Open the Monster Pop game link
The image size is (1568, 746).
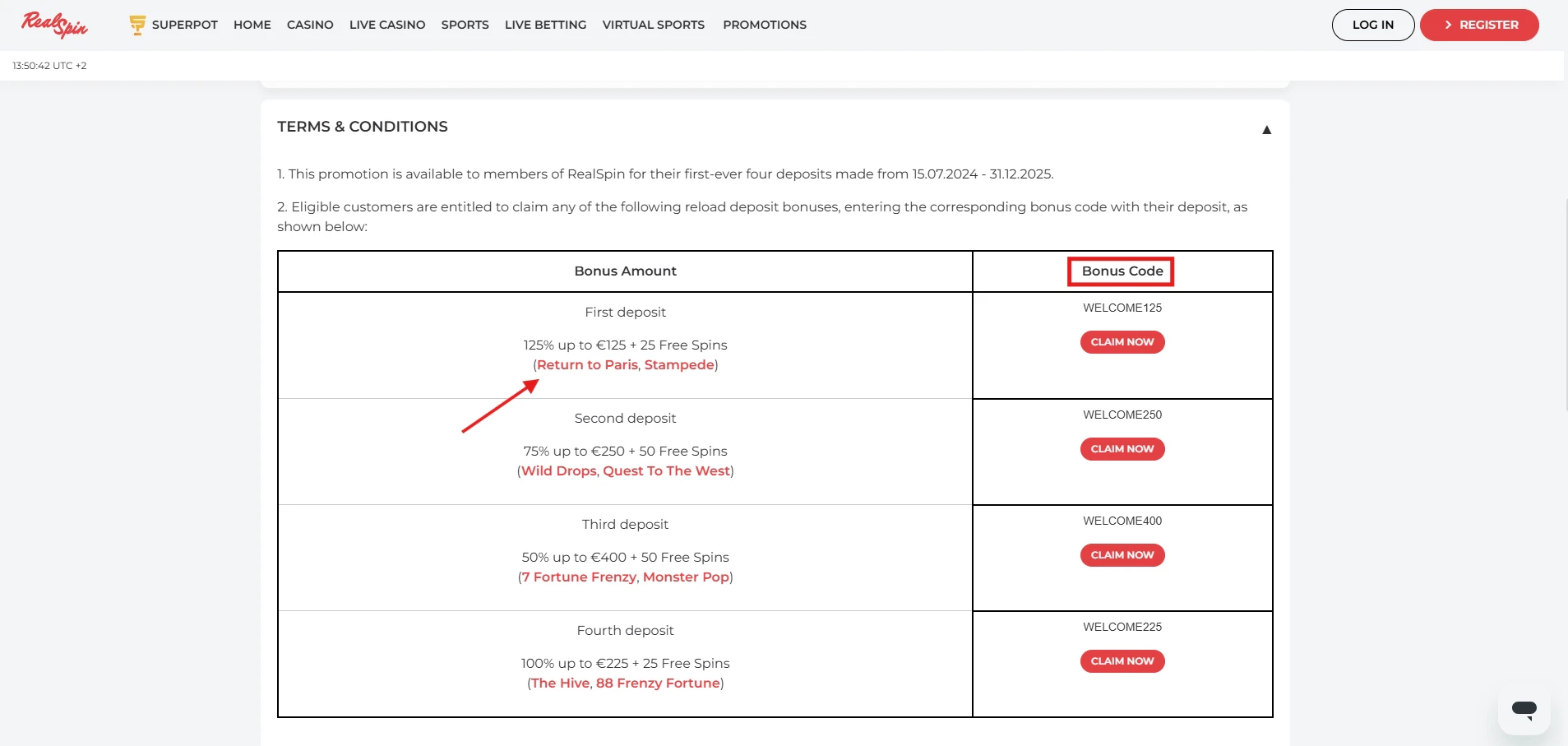point(686,577)
